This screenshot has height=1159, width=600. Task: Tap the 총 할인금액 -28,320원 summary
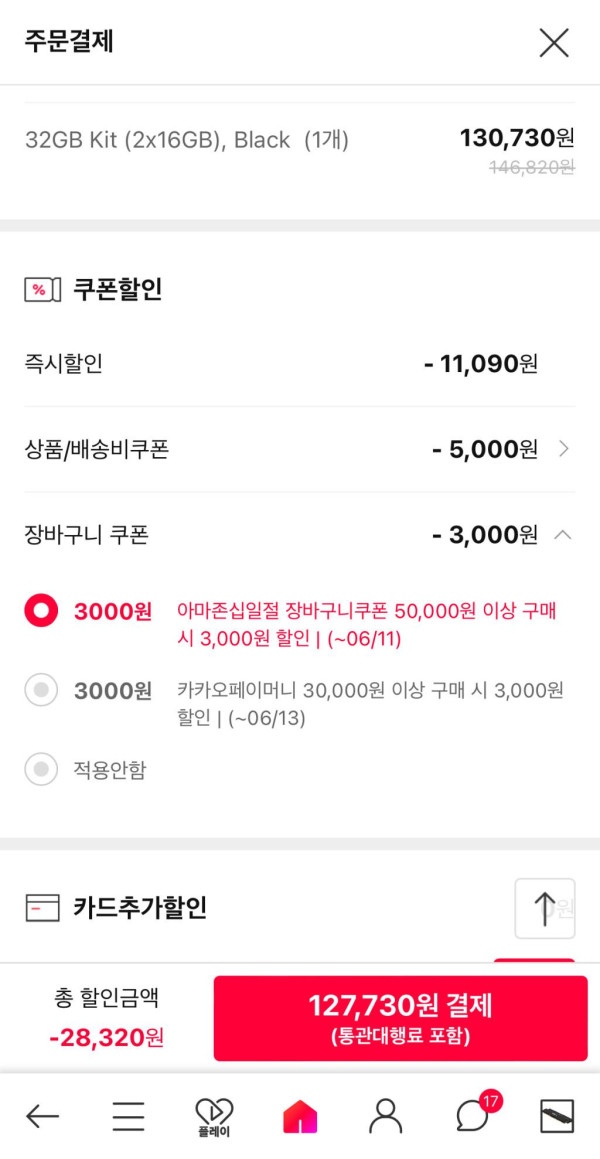click(106, 1018)
